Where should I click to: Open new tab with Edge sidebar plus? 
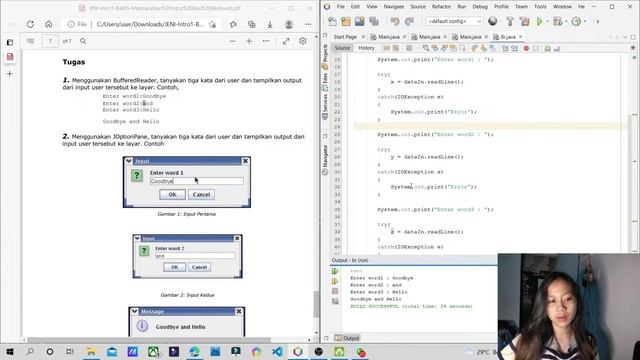pyautogui.click(x=10, y=74)
